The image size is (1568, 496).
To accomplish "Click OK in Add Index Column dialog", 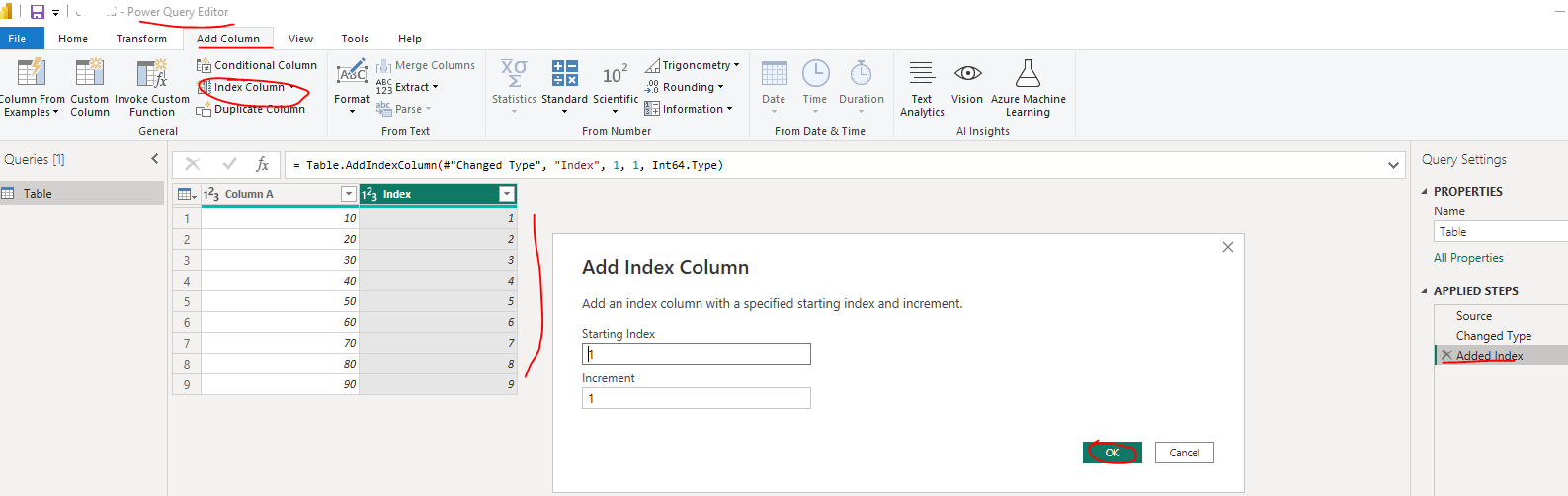I will point(1113,453).
